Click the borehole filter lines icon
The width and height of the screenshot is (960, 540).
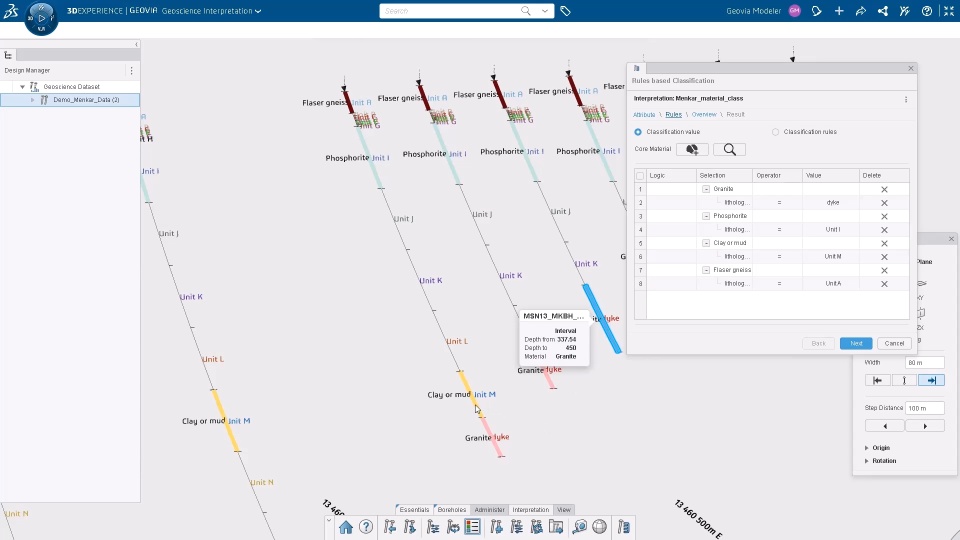pos(517,527)
